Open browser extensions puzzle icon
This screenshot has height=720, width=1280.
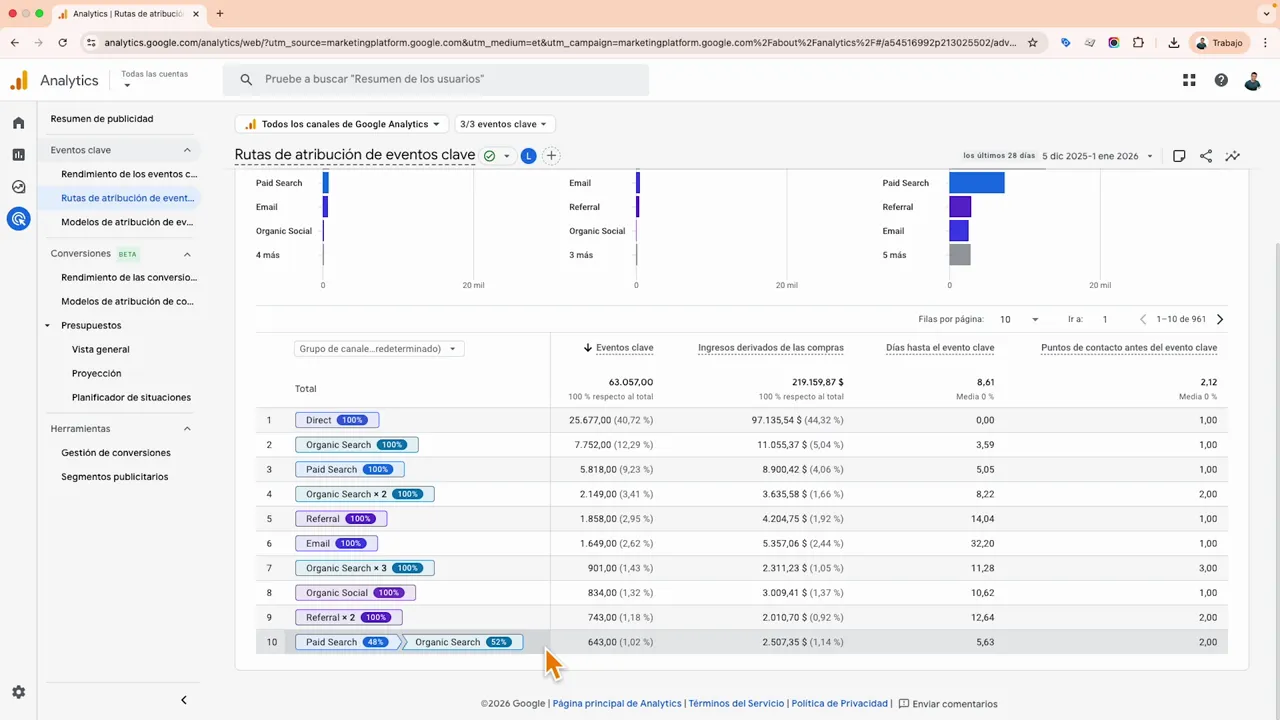[1138, 43]
